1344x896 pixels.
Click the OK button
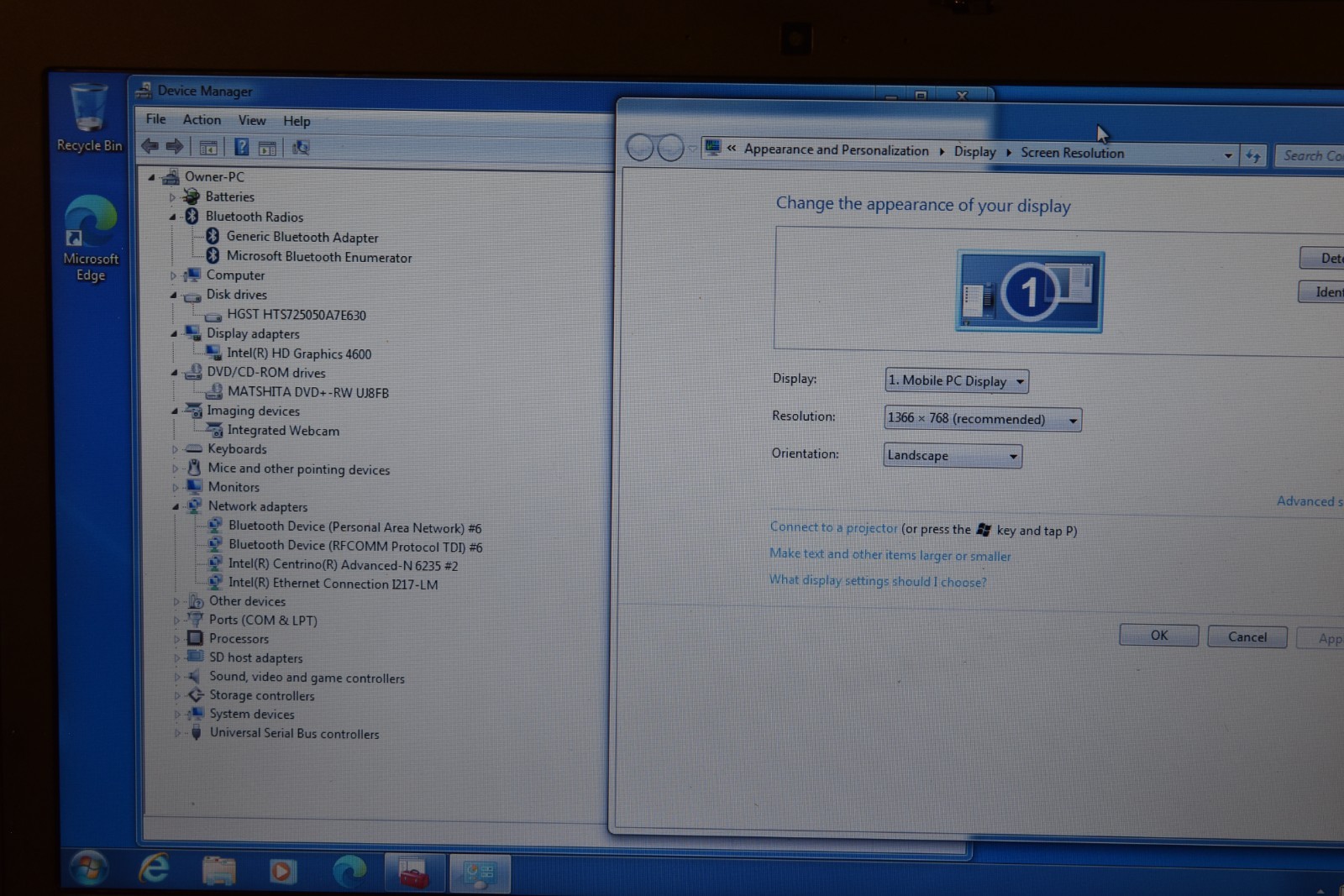click(1159, 636)
